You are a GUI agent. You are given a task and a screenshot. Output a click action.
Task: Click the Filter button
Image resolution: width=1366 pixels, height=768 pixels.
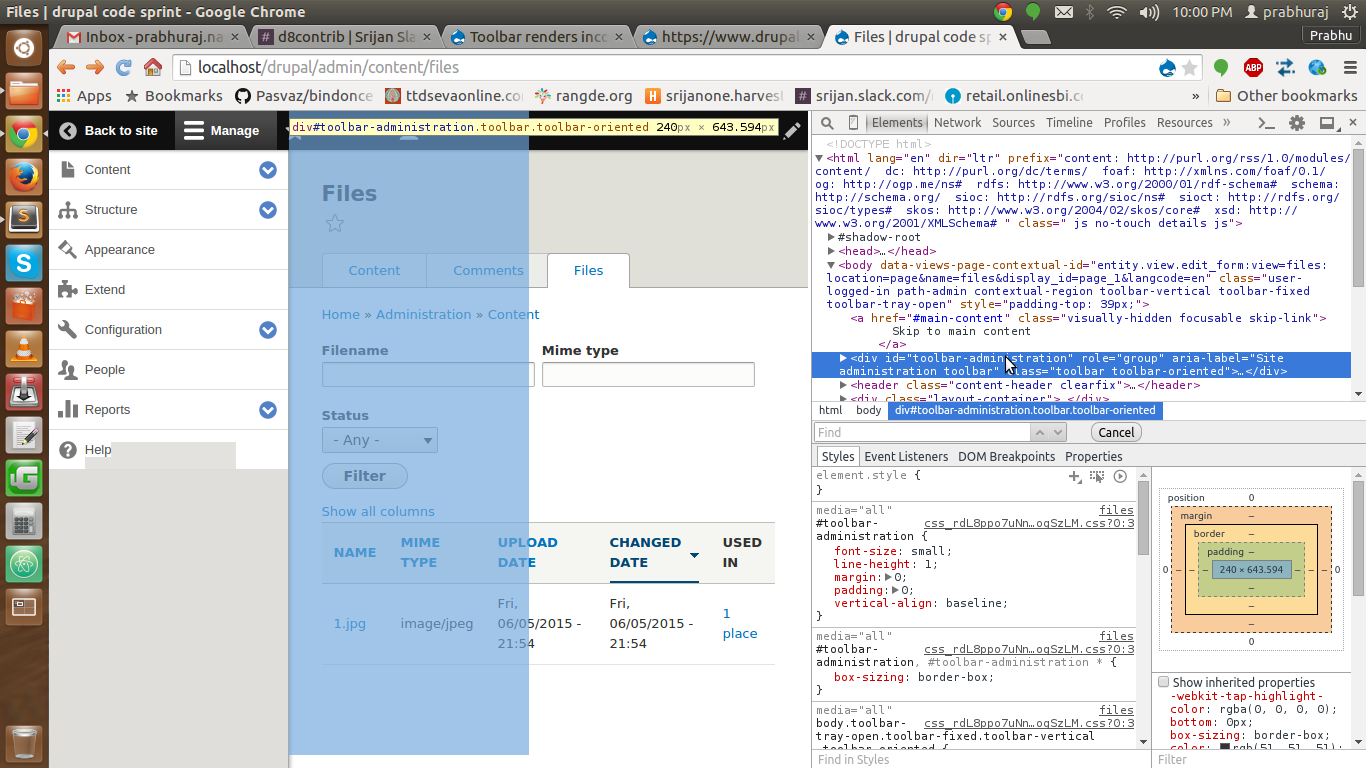click(x=365, y=476)
